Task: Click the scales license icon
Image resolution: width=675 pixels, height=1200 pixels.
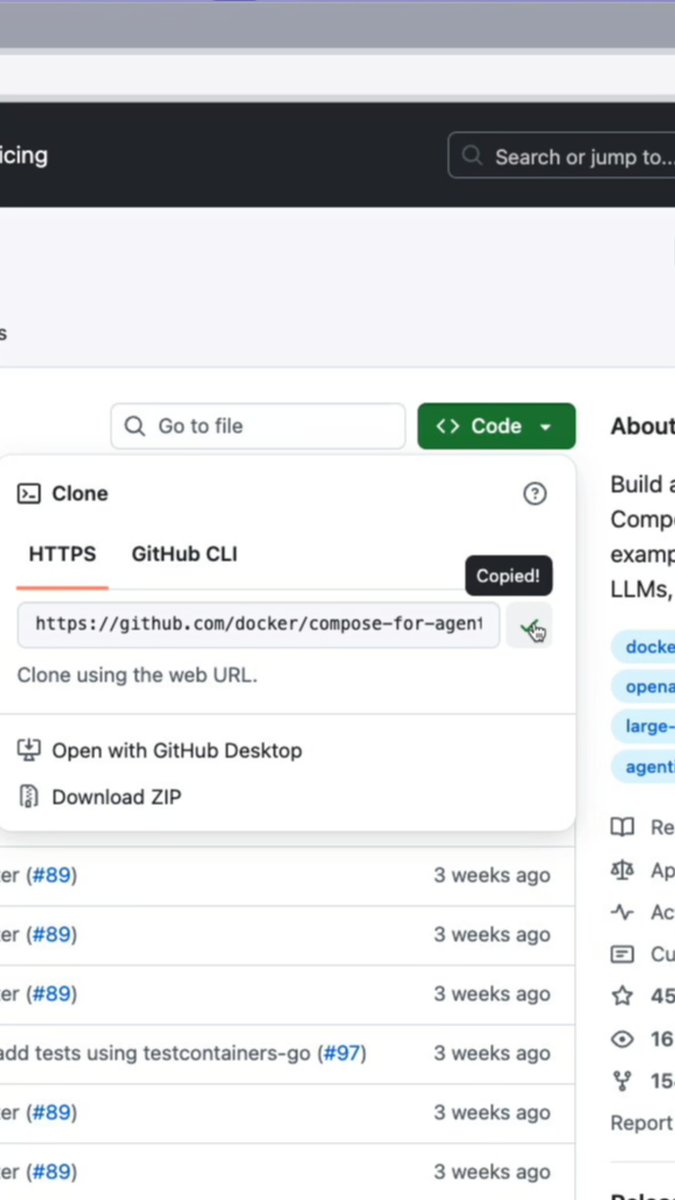Action: [x=623, y=870]
